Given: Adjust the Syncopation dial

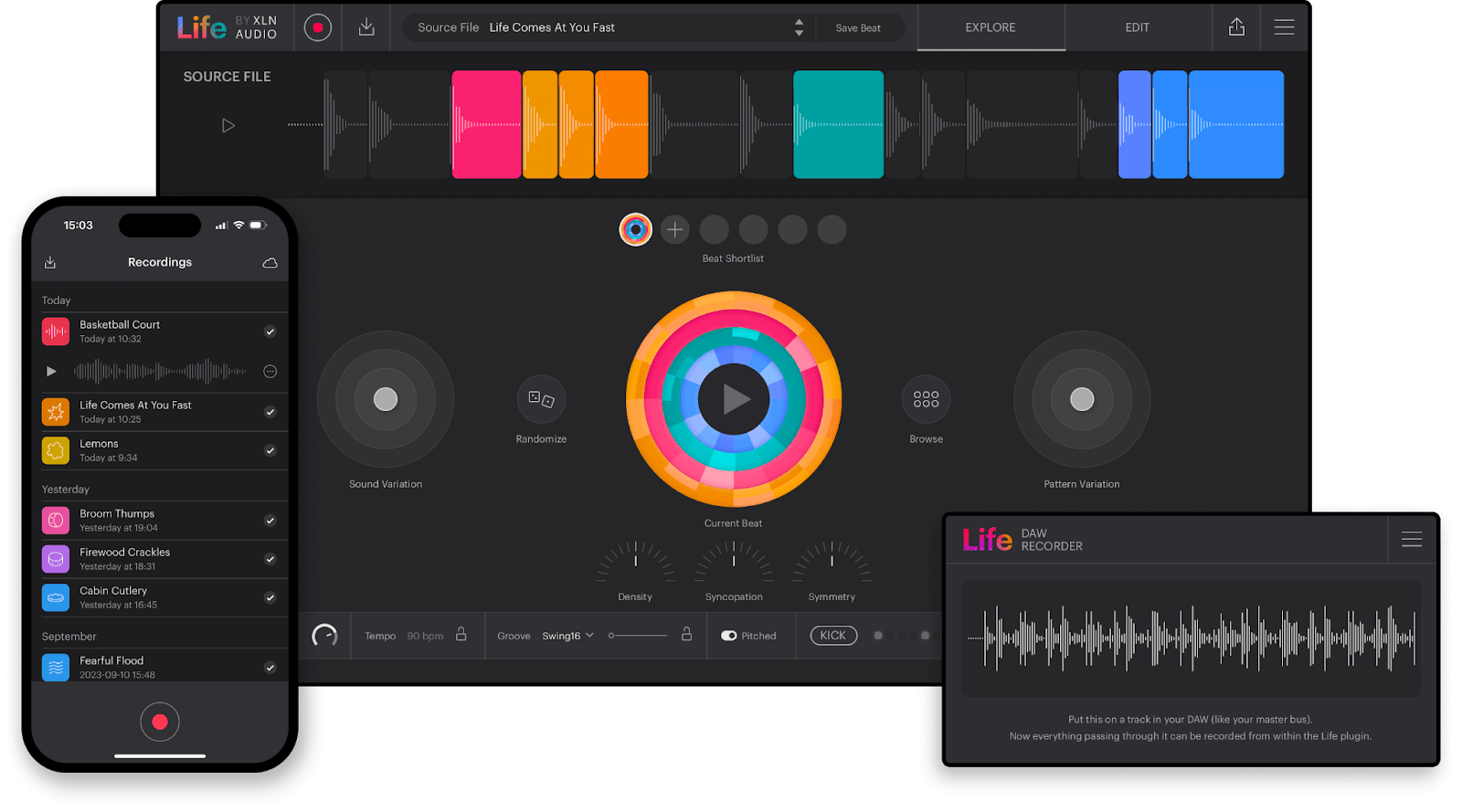Looking at the screenshot, I should pyautogui.click(x=734, y=561).
